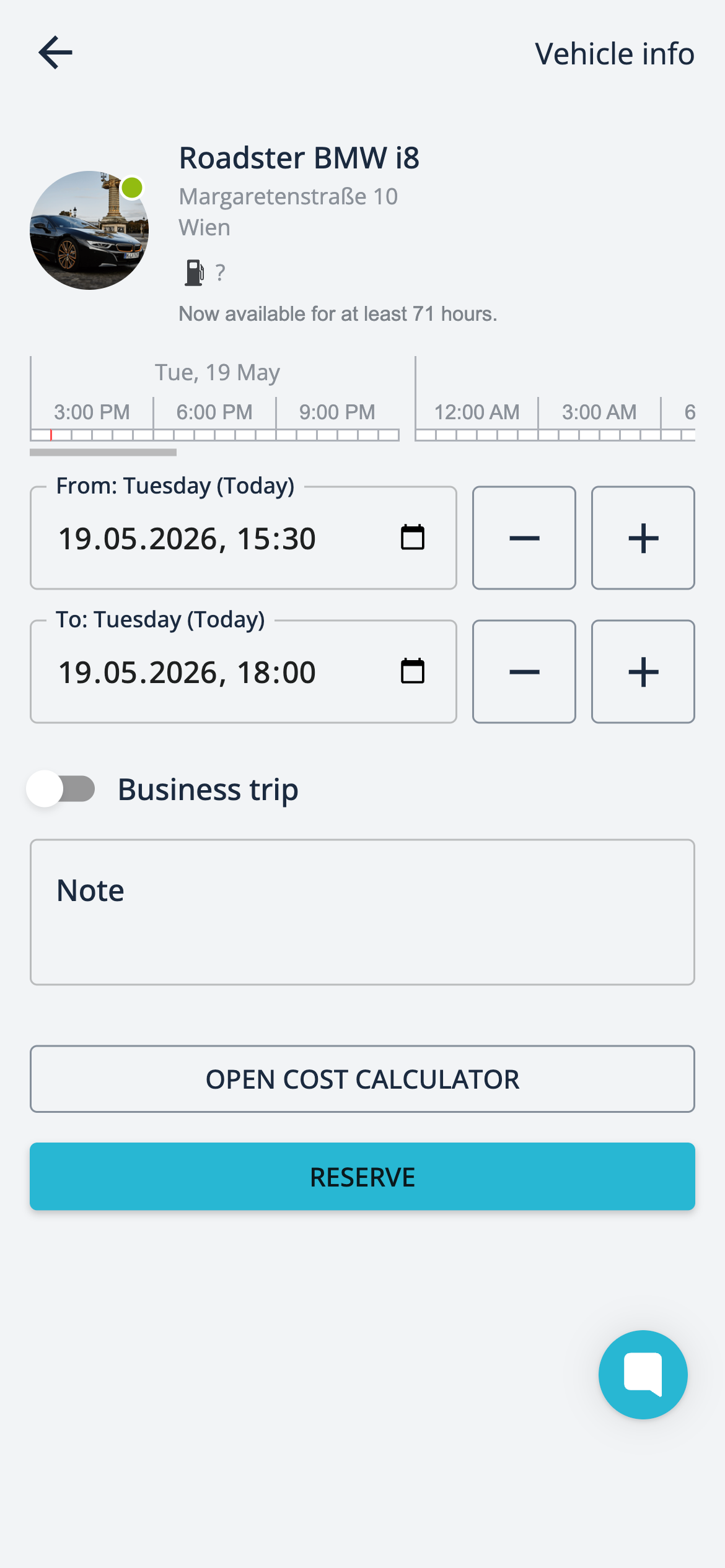Toggle the Business trip switch
This screenshot has width=725, height=1568.
(61, 789)
